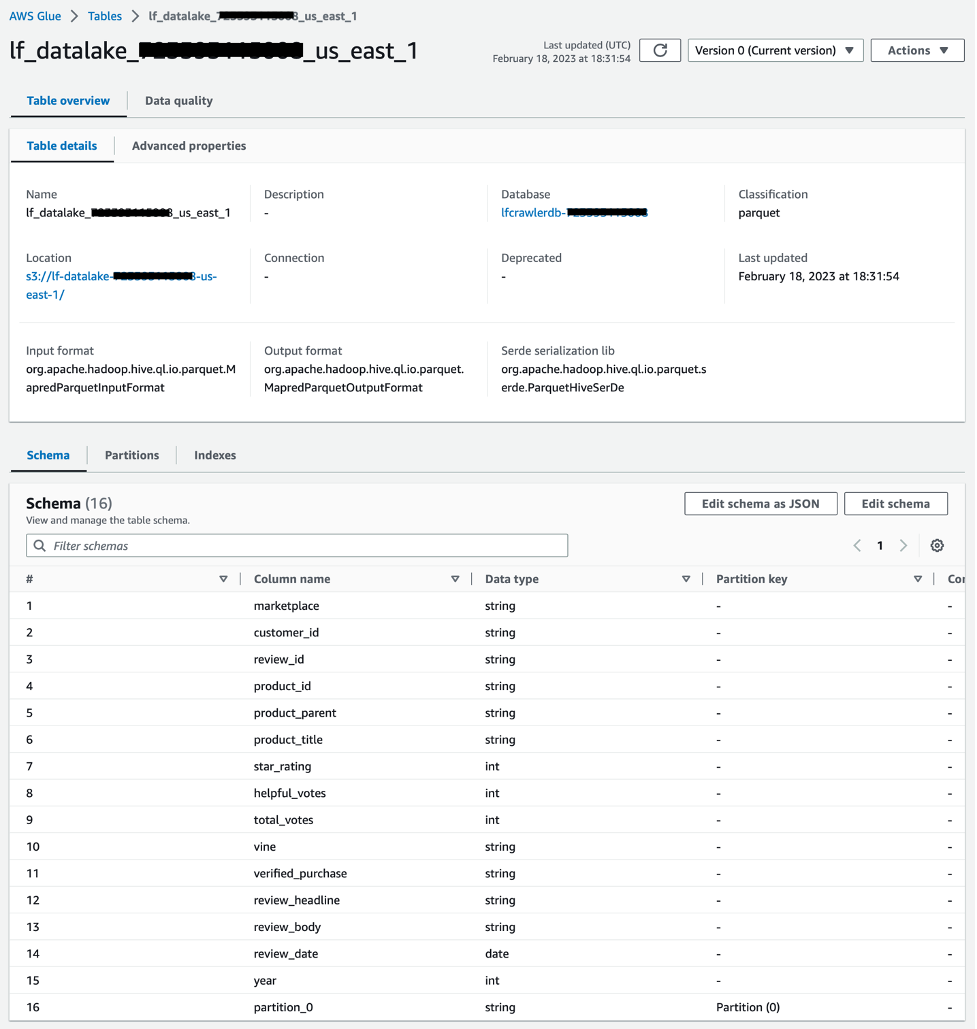Sort by Partition key arrow
Image resolution: width=977 pixels, height=1029 pixels.
point(919,579)
